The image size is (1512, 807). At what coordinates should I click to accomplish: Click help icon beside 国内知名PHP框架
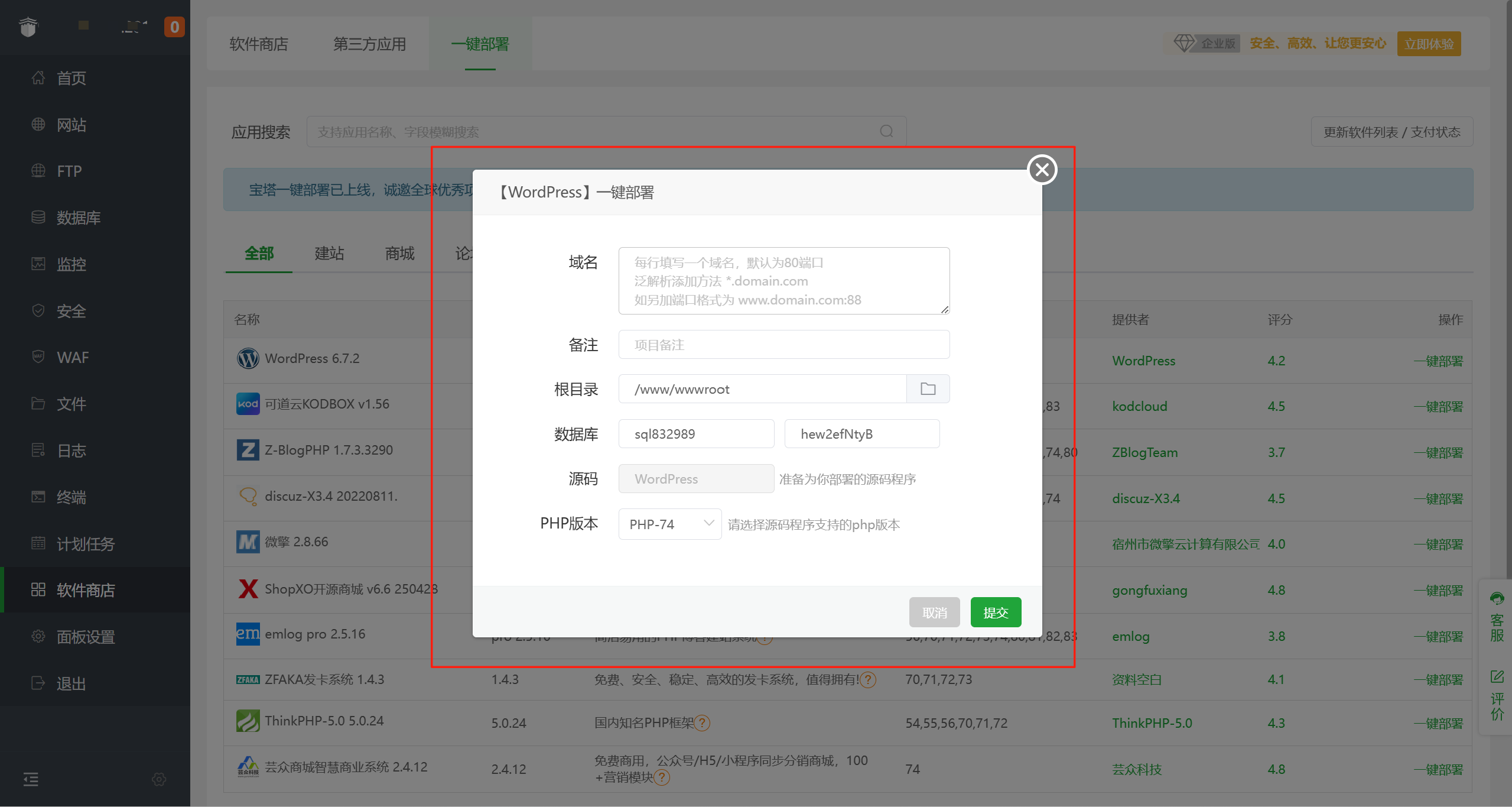(x=702, y=723)
